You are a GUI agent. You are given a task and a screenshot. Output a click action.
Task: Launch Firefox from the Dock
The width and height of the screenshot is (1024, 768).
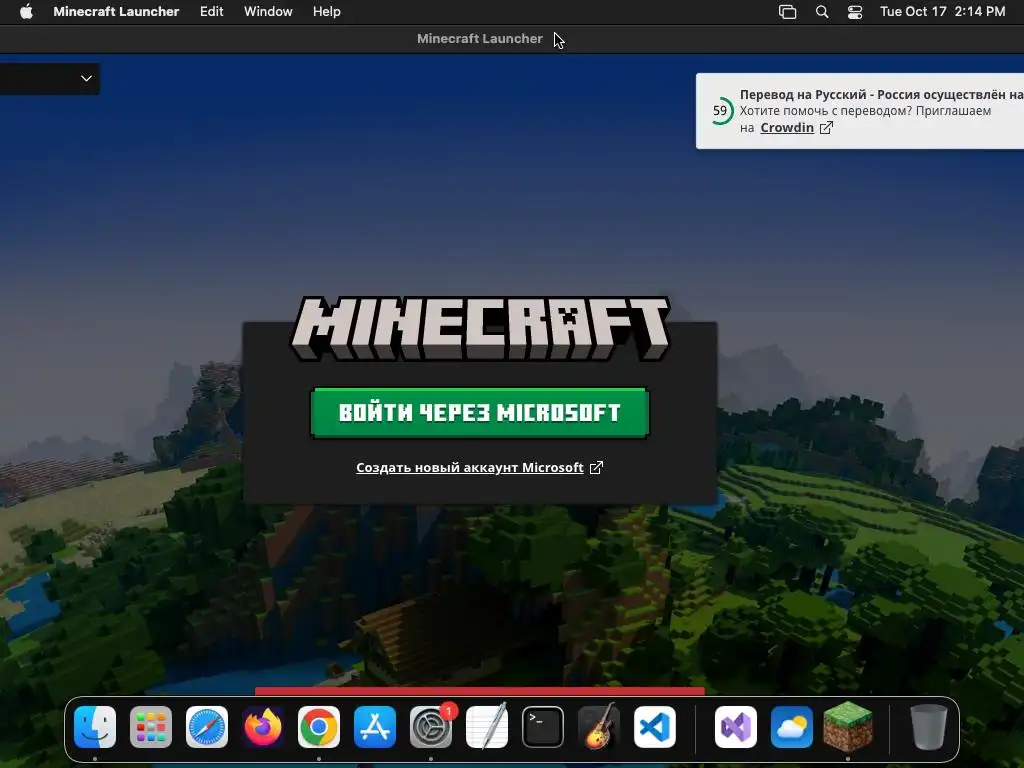263,727
